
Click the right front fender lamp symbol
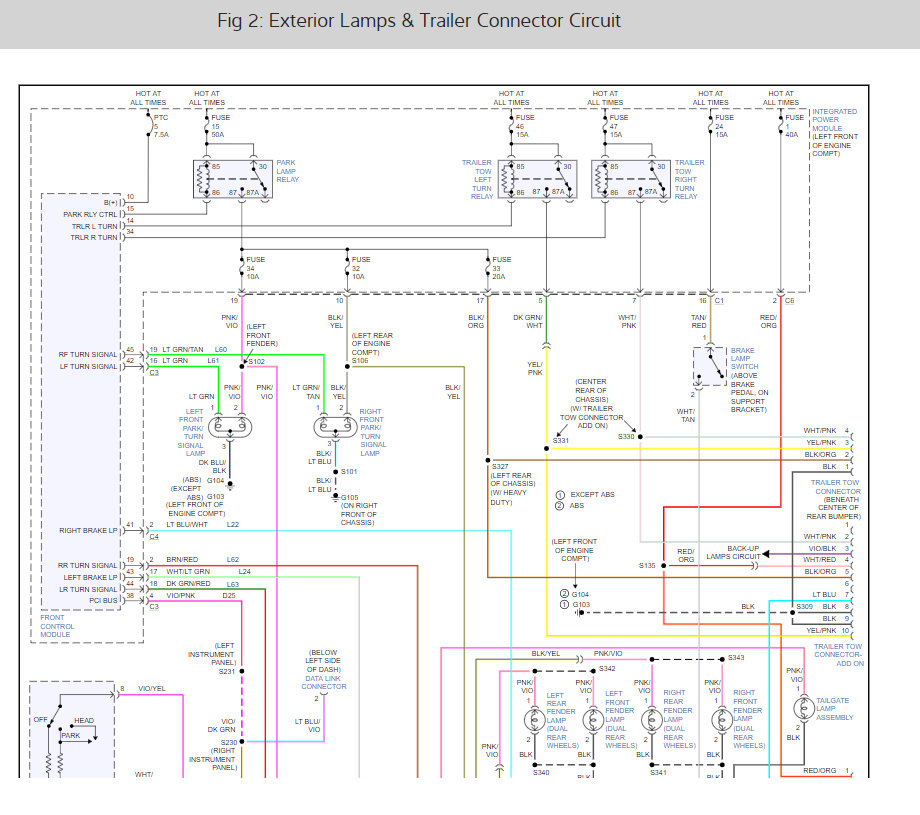652,720
